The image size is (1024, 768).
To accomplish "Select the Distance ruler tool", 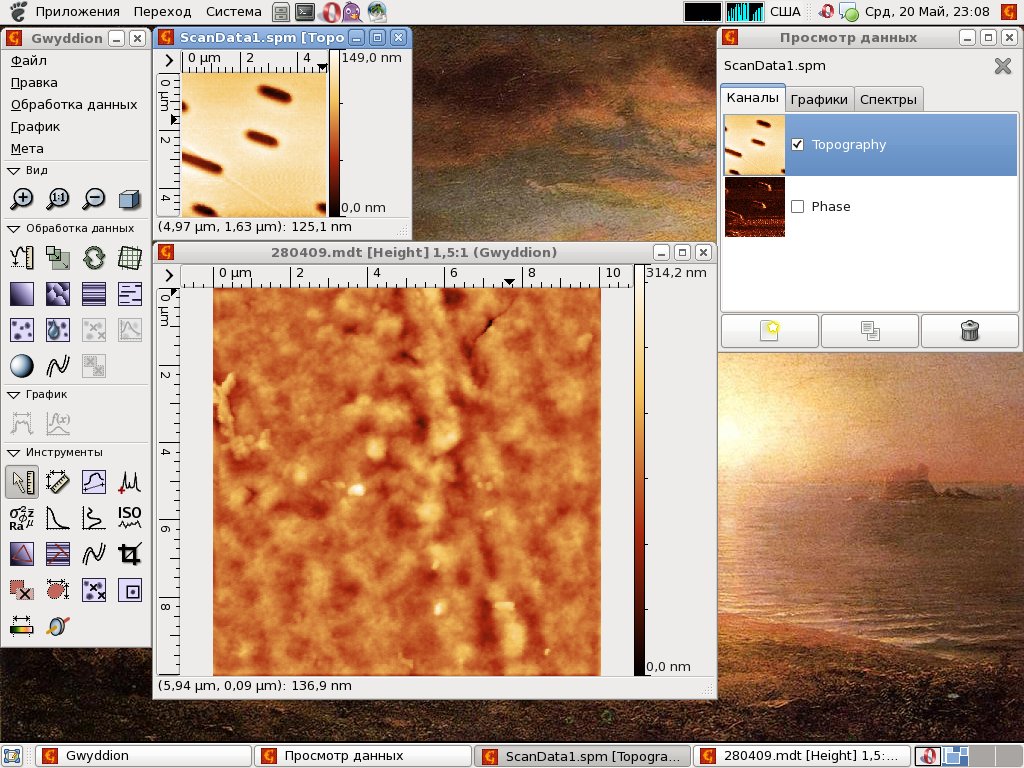I will click(57, 482).
